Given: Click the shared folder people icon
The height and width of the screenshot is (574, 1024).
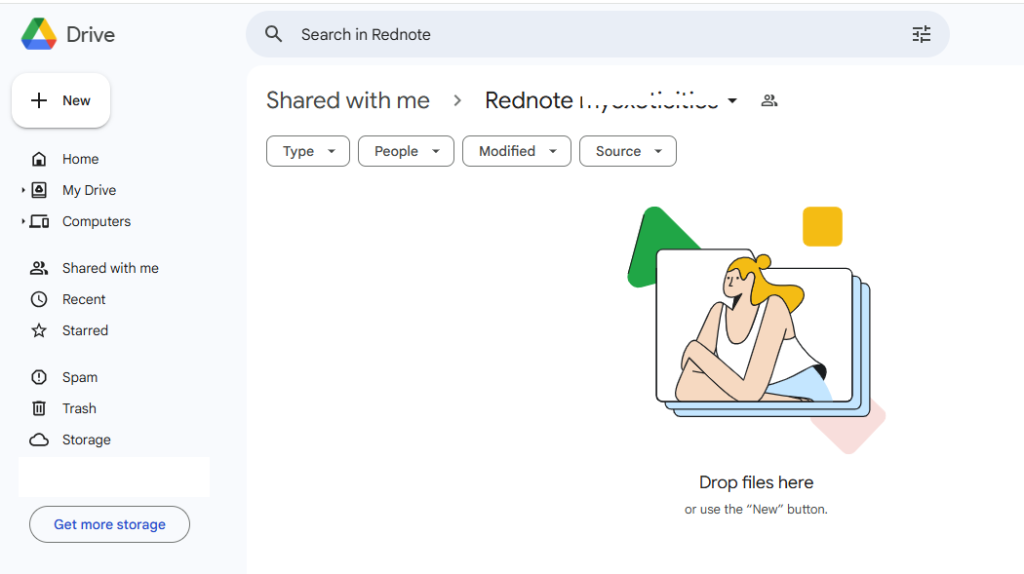Looking at the screenshot, I should point(769,100).
